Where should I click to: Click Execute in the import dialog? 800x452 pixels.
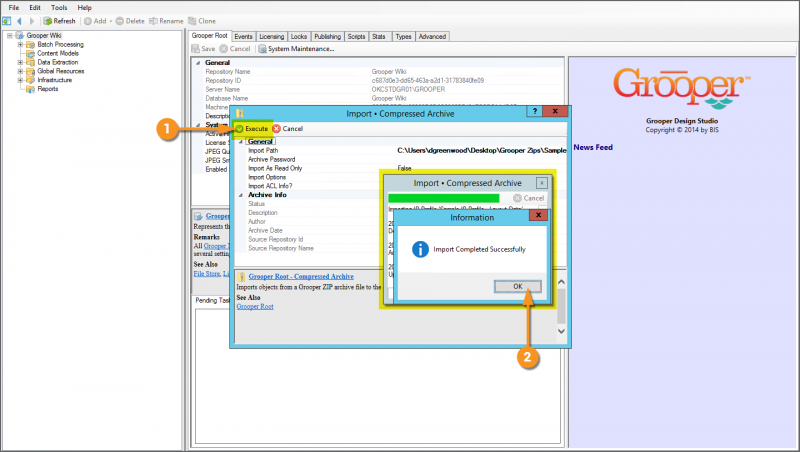(252, 129)
